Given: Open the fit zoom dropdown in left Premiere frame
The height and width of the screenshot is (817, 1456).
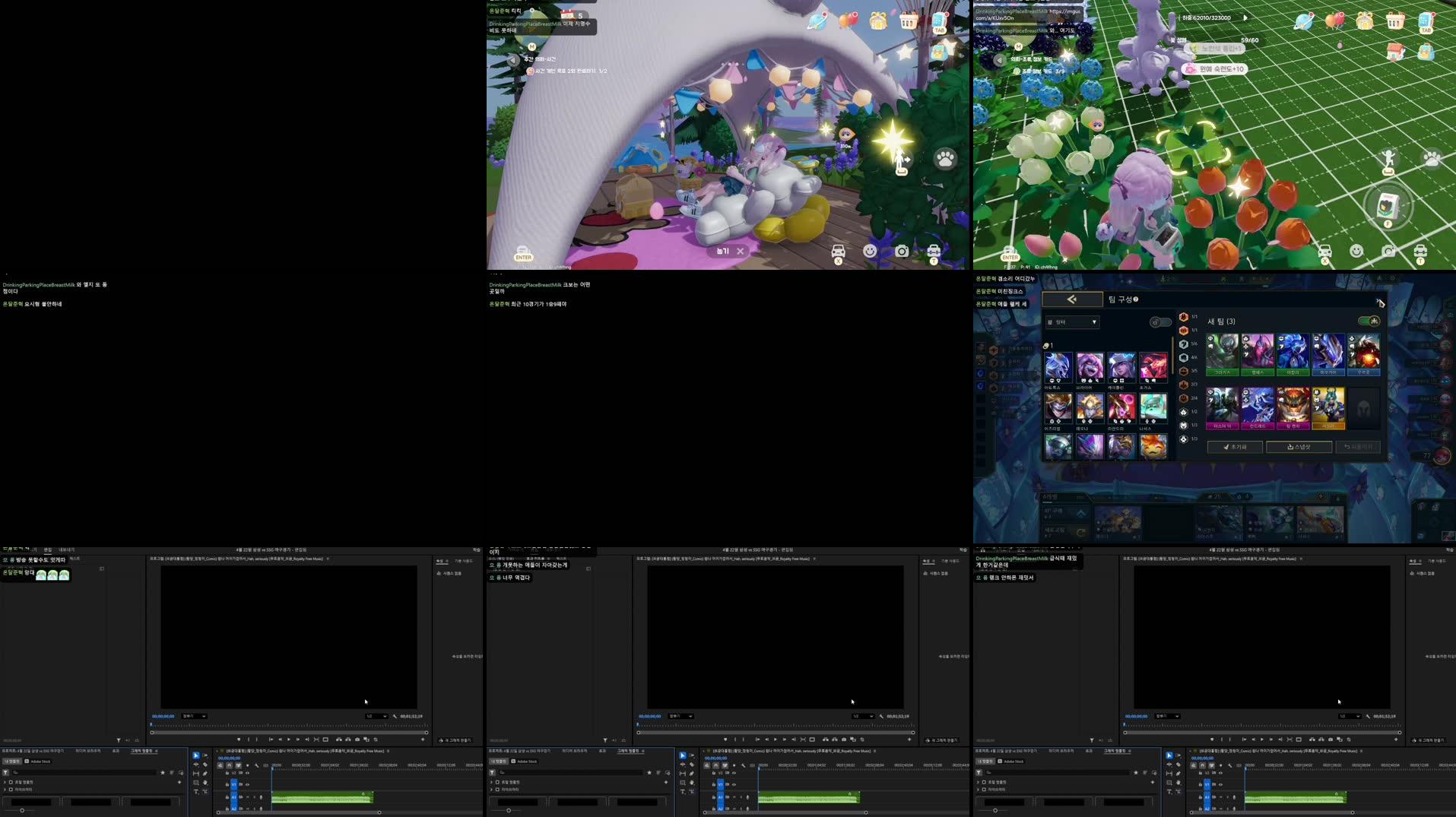Looking at the screenshot, I should (x=194, y=716).
